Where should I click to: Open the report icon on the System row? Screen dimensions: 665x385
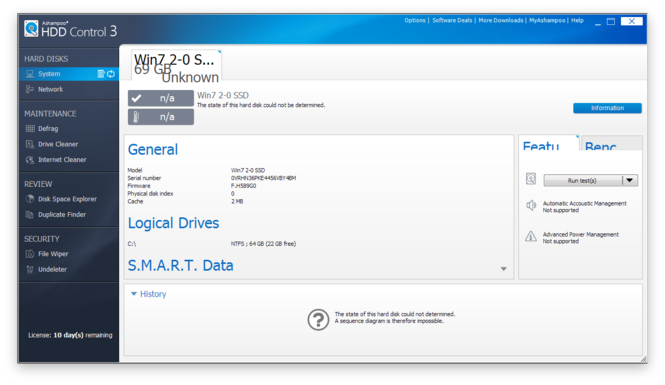(101, 74)
